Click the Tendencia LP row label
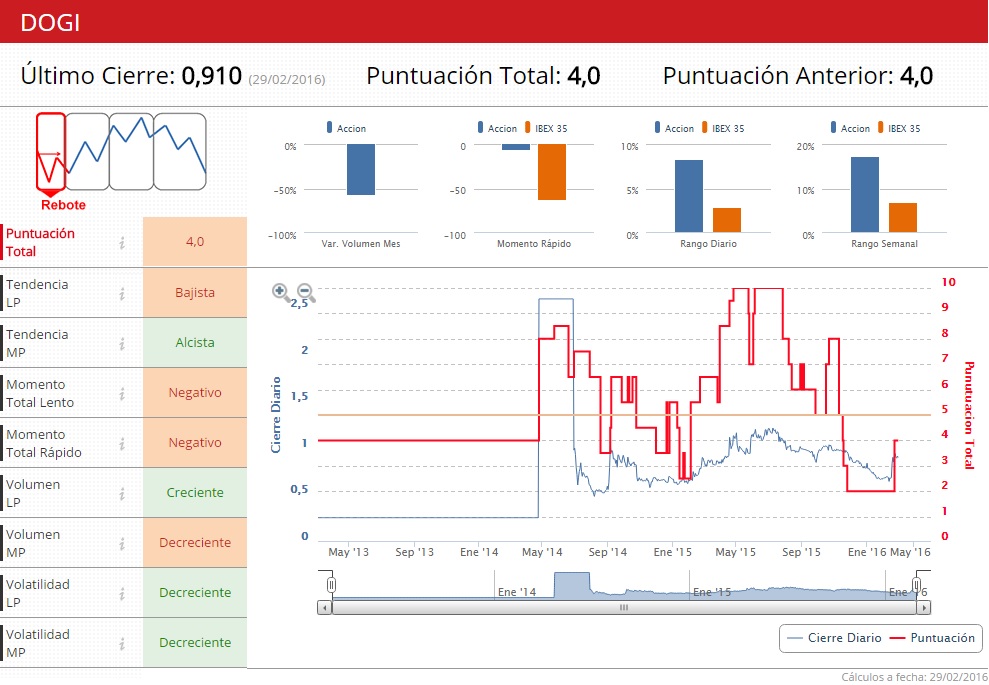989x685 pixels. (x=37, y=293)
